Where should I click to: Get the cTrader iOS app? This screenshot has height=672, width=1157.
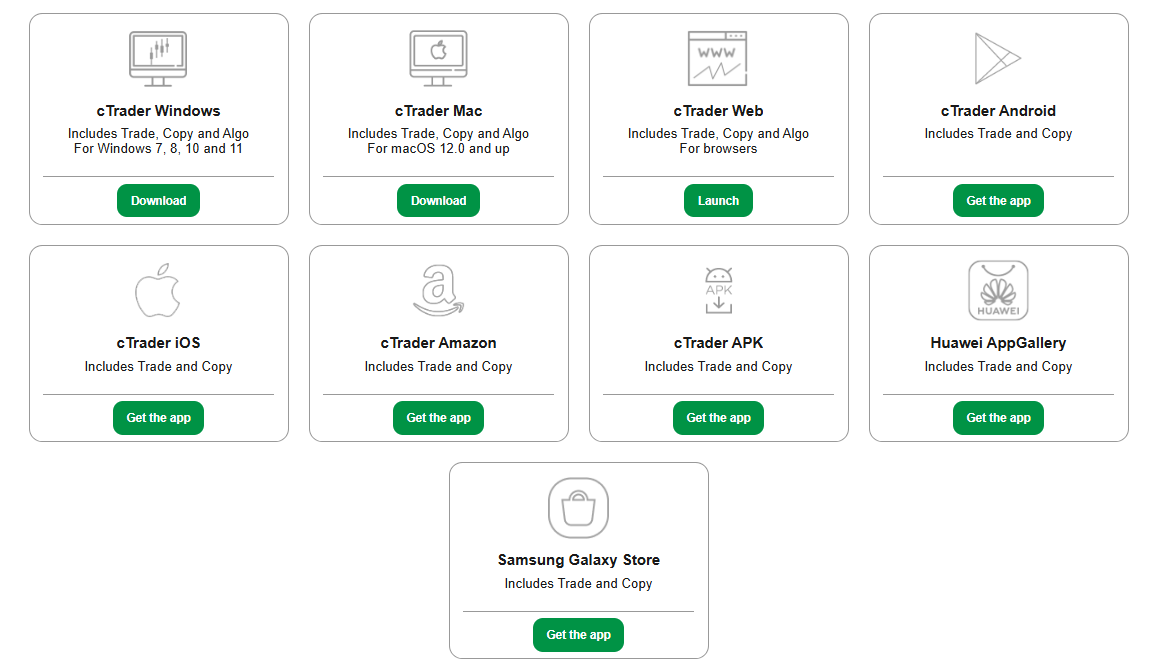click(158, 417)
